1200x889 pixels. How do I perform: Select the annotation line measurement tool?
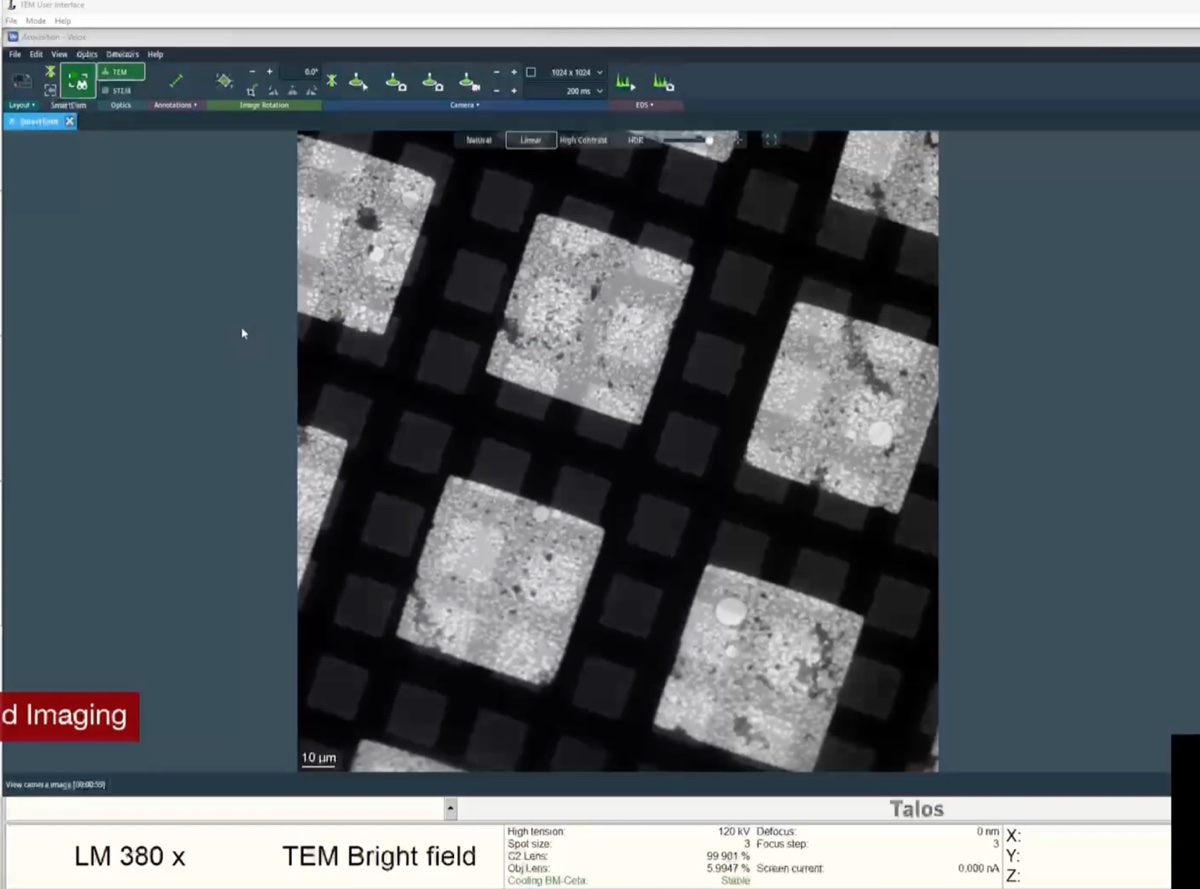pos(176,81)
